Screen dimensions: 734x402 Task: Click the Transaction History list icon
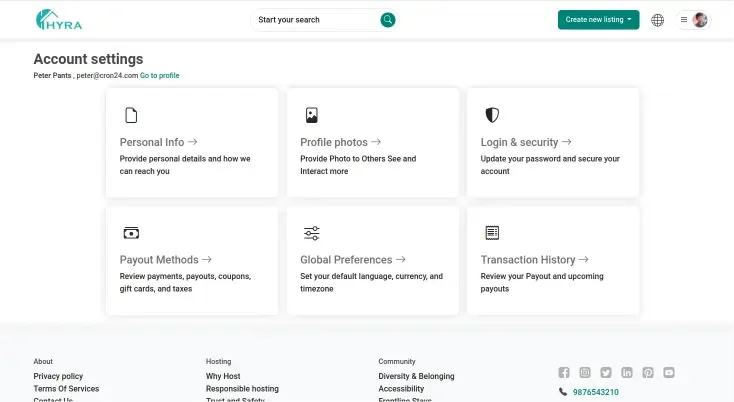492,233
